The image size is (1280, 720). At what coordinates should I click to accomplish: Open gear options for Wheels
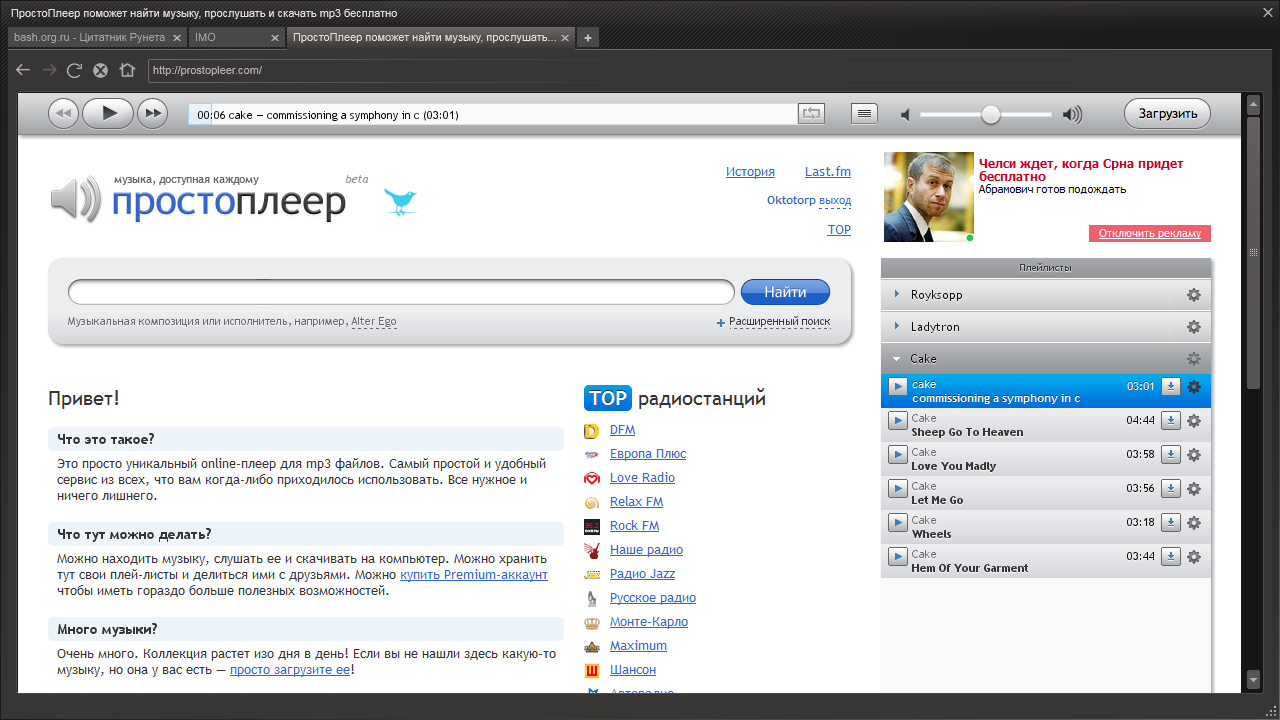[x=1193, y=523]
